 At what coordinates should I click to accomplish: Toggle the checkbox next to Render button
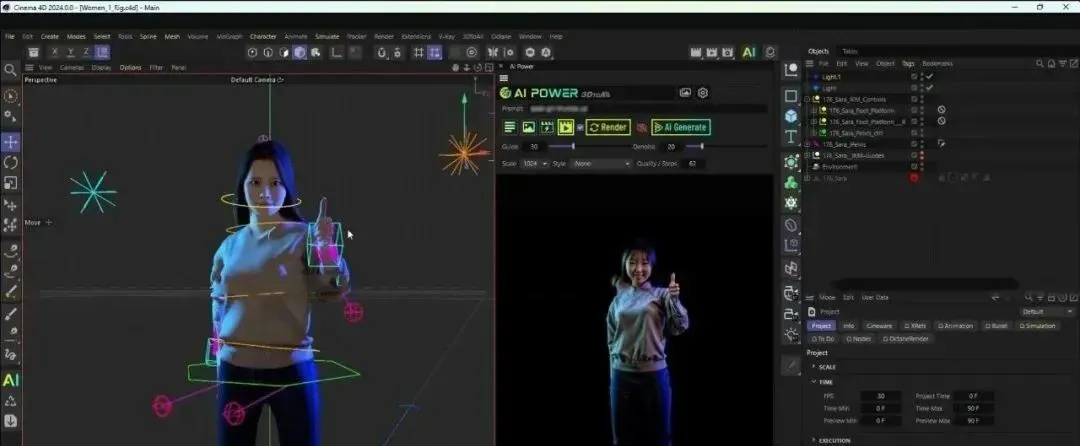pyautogui.click(x=580, y=127)
